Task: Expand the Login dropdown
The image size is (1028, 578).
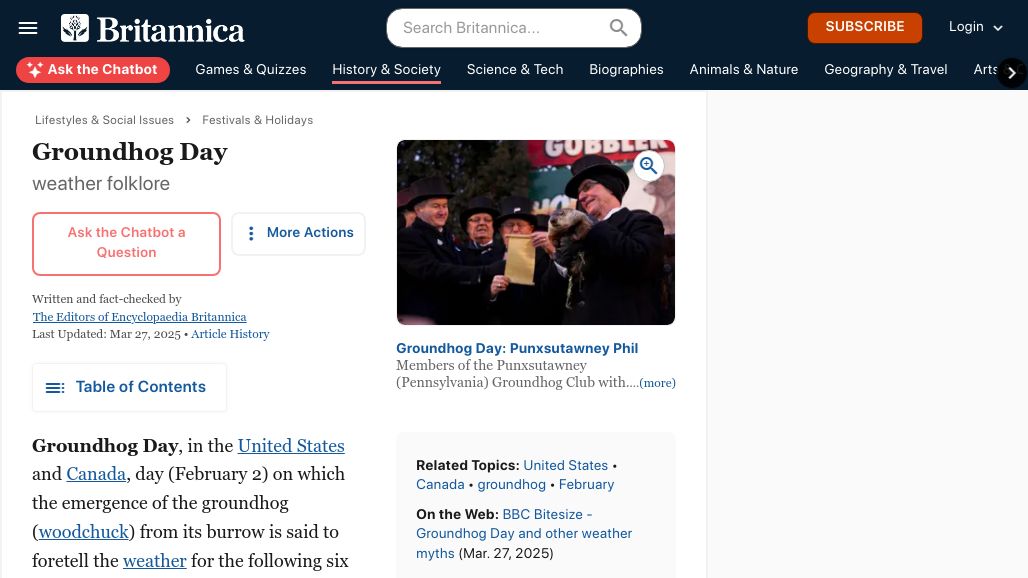Action: [x=976, y=27]
